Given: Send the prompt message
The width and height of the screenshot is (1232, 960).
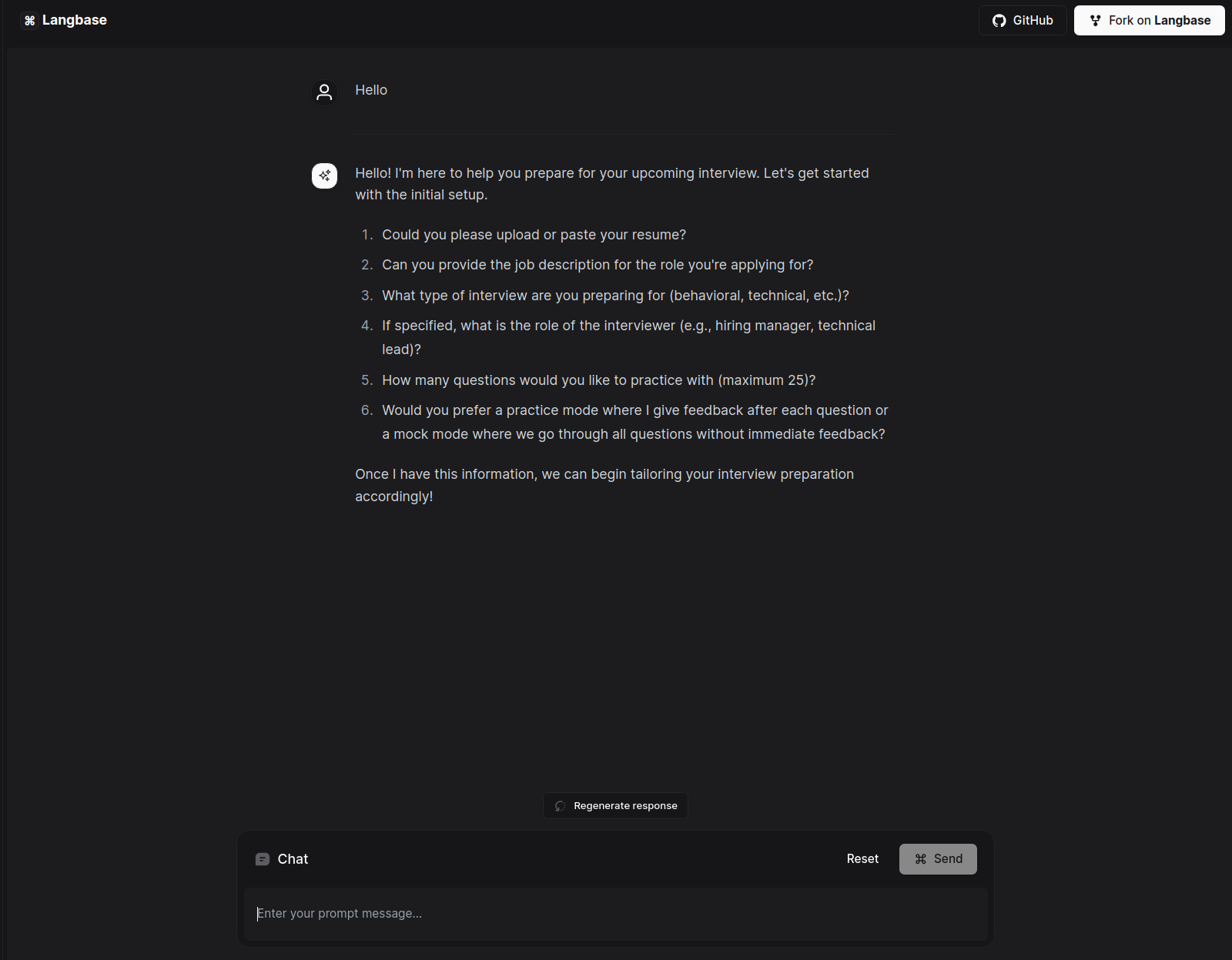Looking at the screenshot, I should (938, 859).
